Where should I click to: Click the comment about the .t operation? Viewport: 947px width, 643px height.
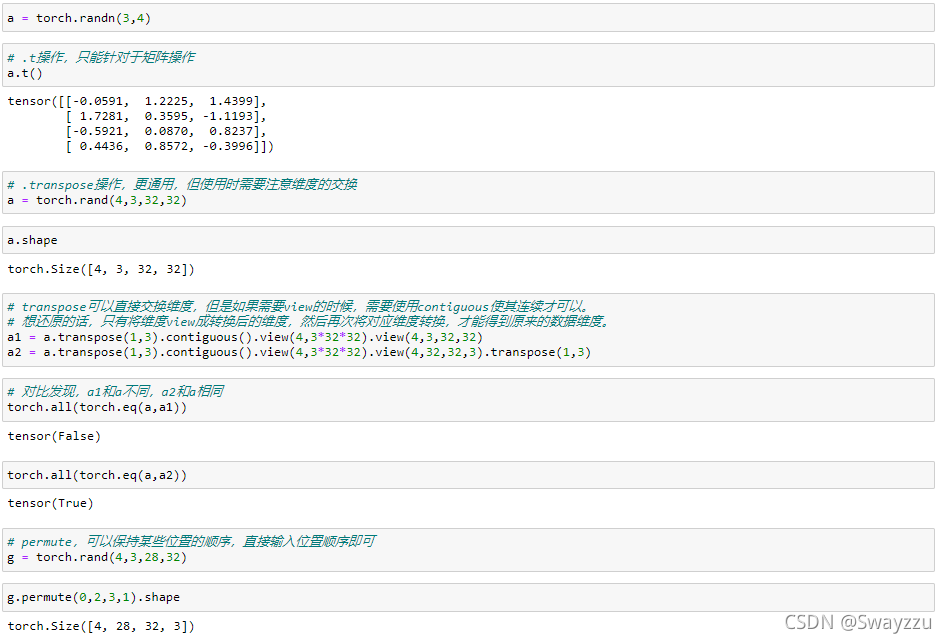pyautogui.click(x=101, y=57)
